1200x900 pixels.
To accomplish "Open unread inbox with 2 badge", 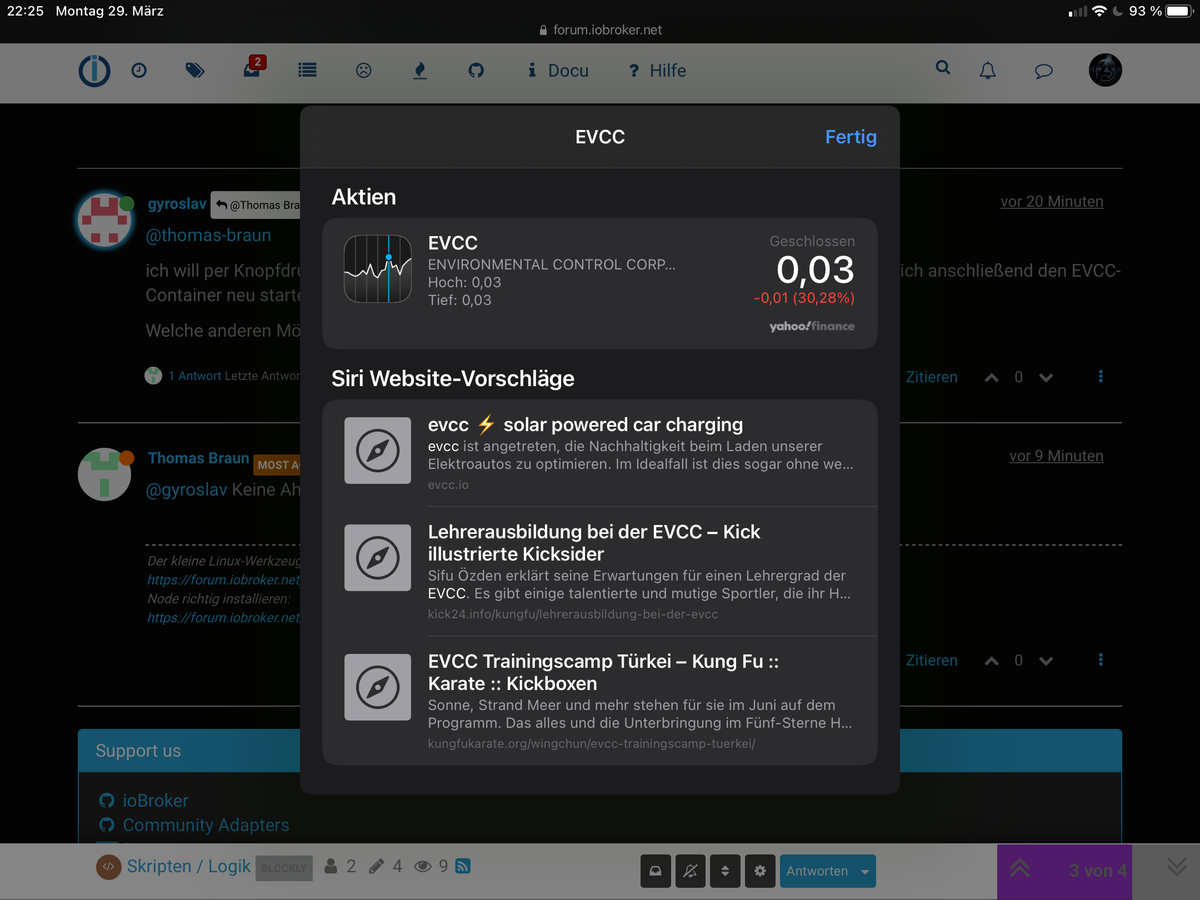I will (252, 69).
